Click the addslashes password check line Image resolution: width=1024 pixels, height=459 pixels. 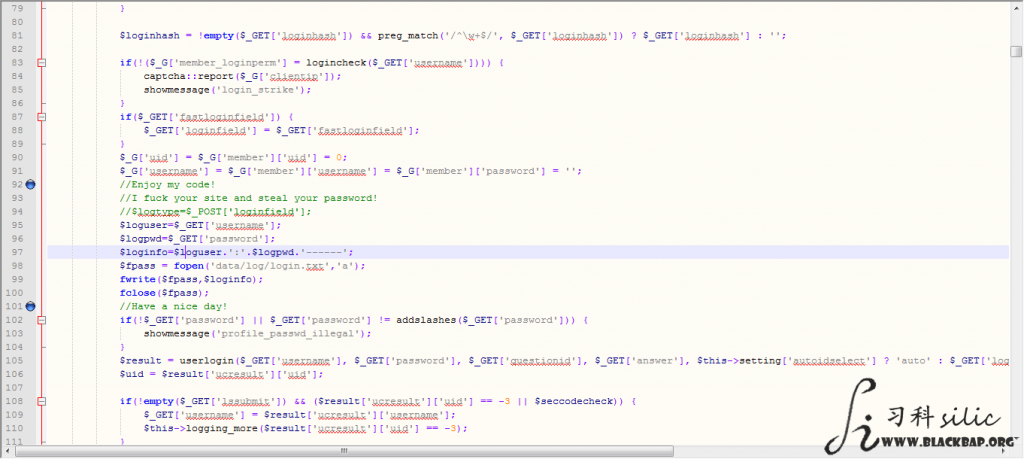(353, 320)
